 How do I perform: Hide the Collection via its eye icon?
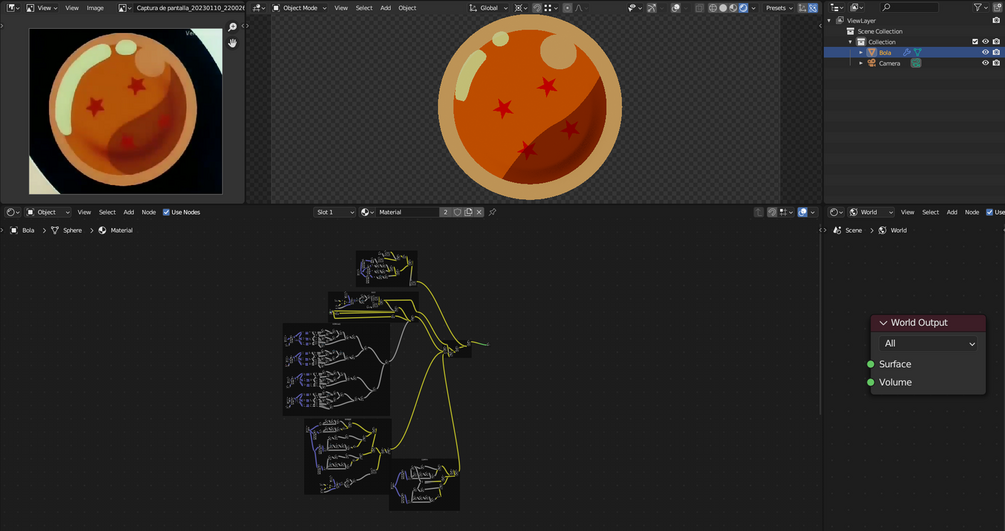[986, 42]
